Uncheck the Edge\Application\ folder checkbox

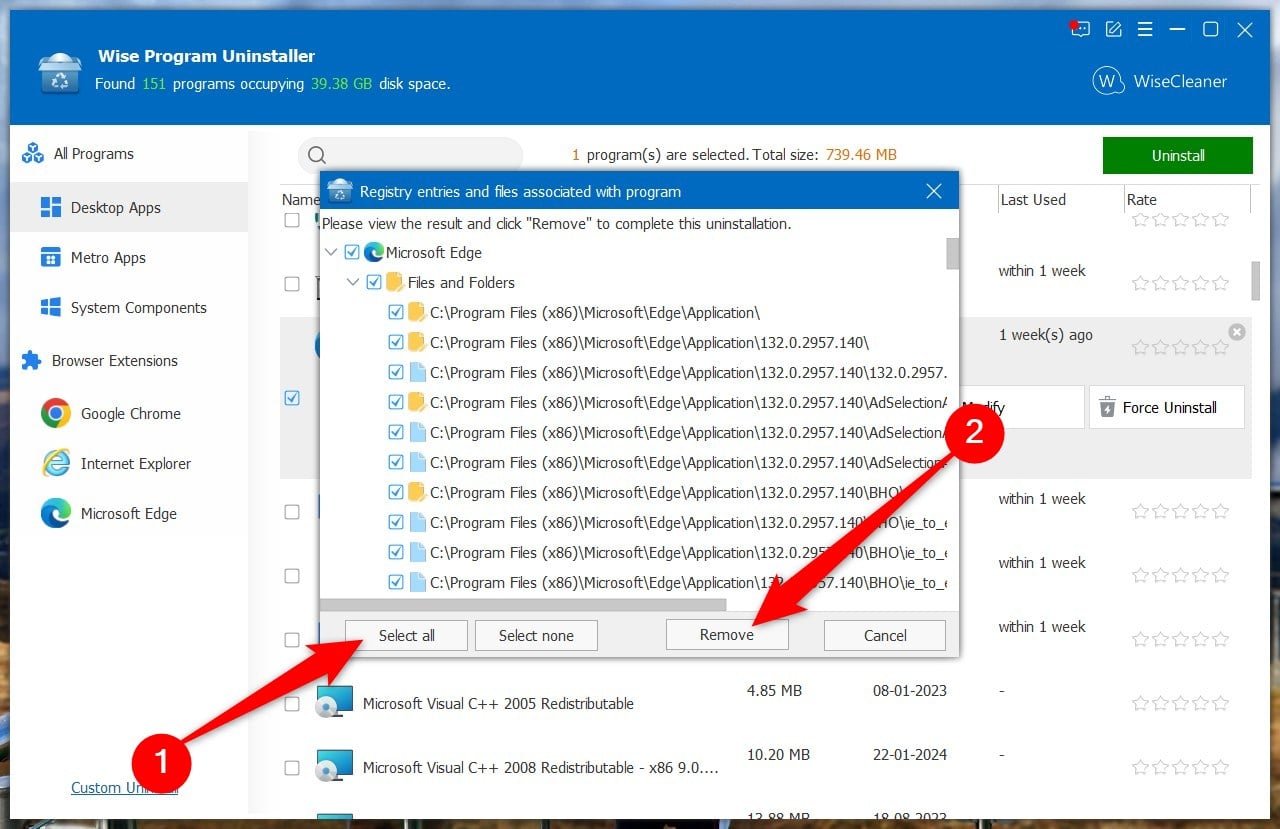[x=396, y=312]
